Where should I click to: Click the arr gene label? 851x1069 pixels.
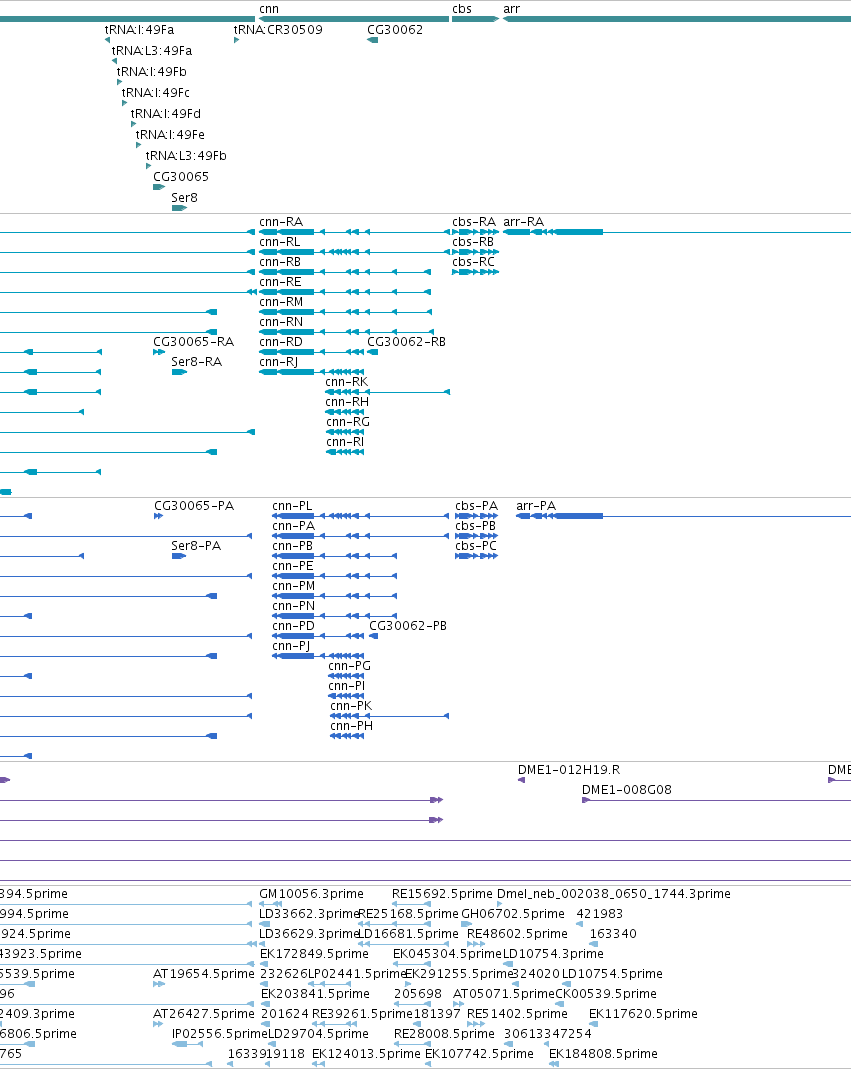(x=511, y=9)
